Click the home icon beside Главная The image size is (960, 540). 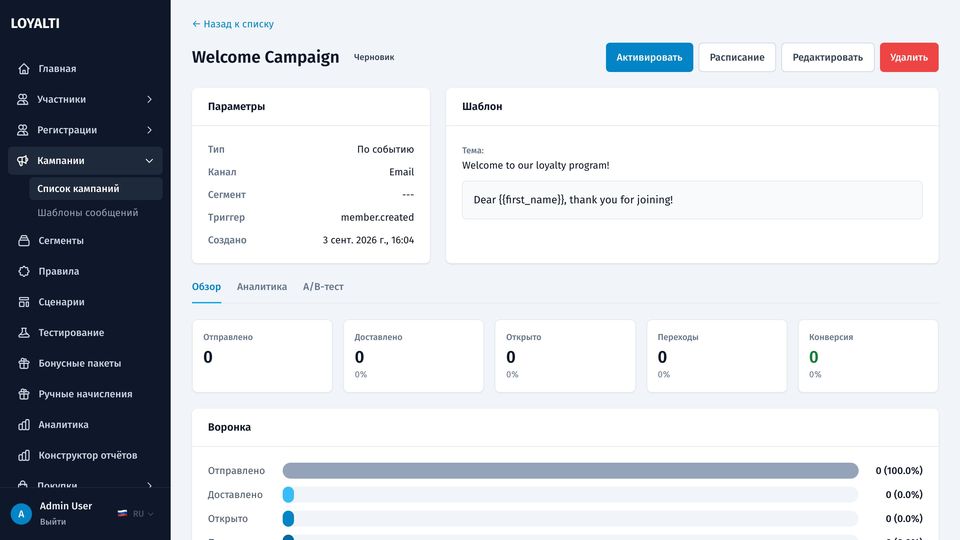[24, 69]
